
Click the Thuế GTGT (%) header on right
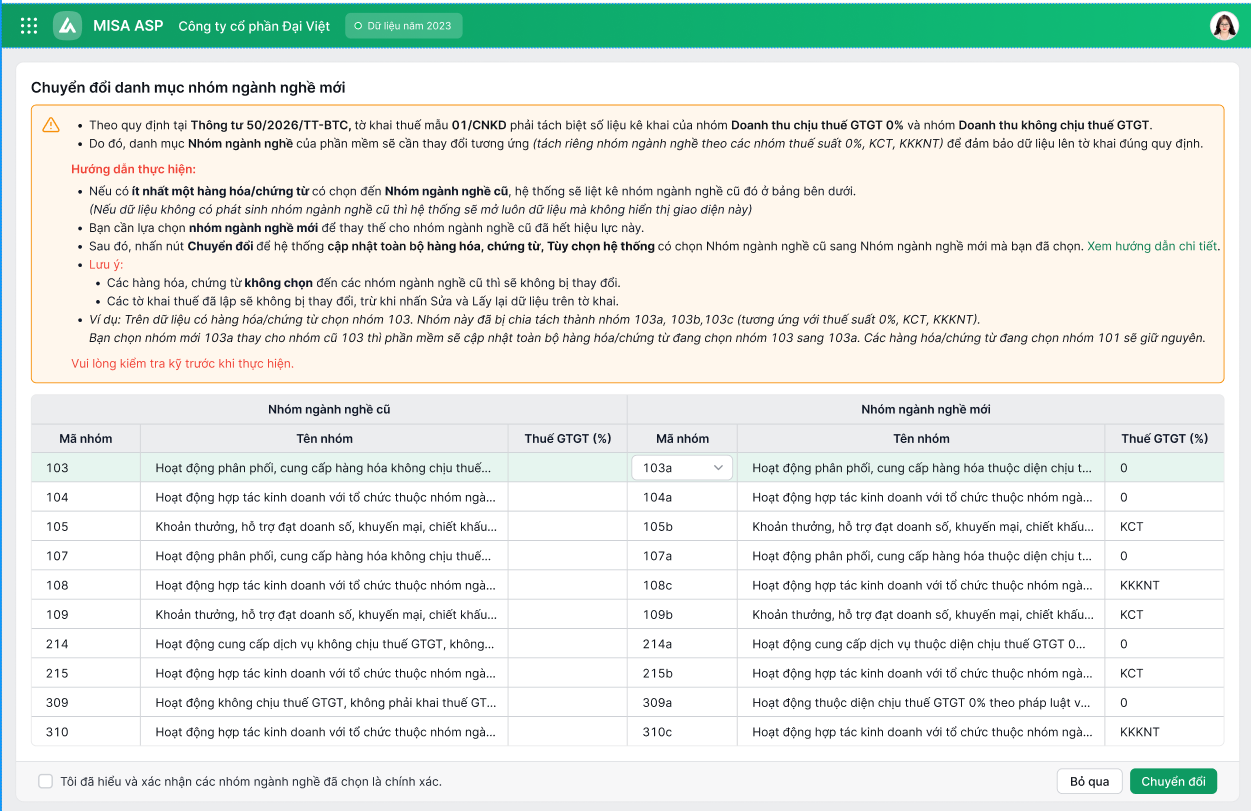tap(1164, 438)
